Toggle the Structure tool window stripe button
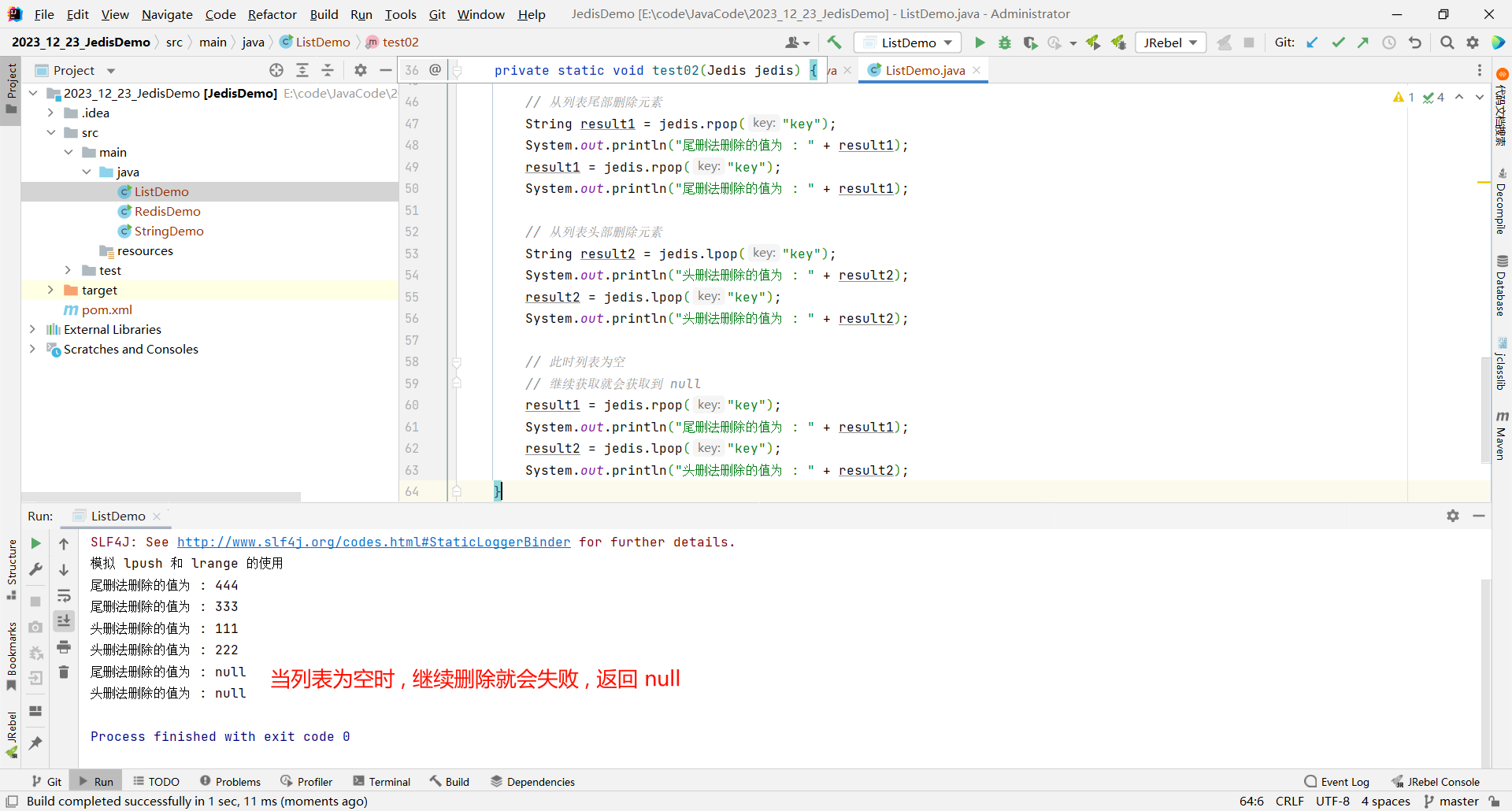Screen dimensions: 1512x811 [x=11, y=569]
